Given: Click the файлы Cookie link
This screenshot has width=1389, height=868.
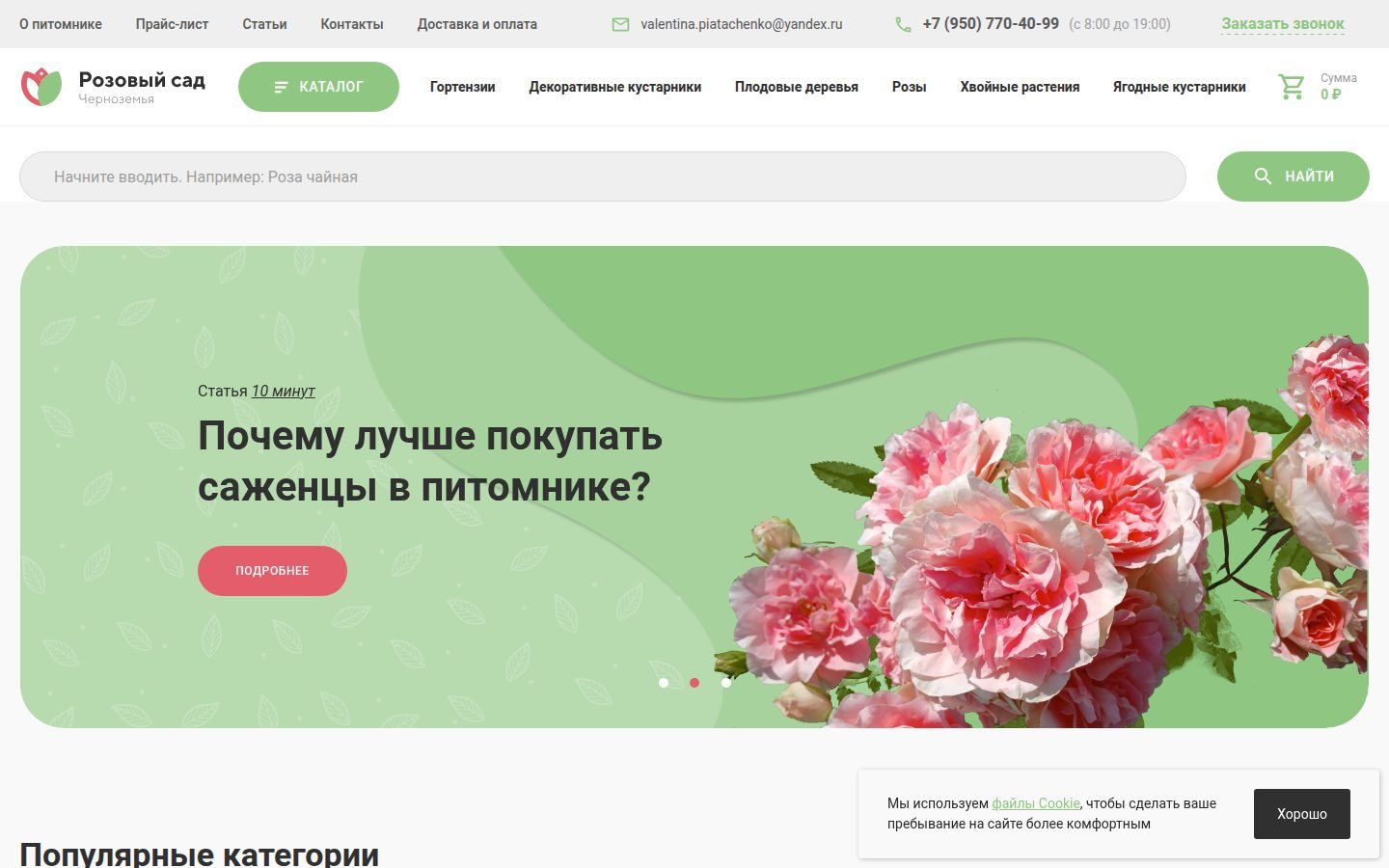Looking at the screenshot, I should tap(1036, 803).
